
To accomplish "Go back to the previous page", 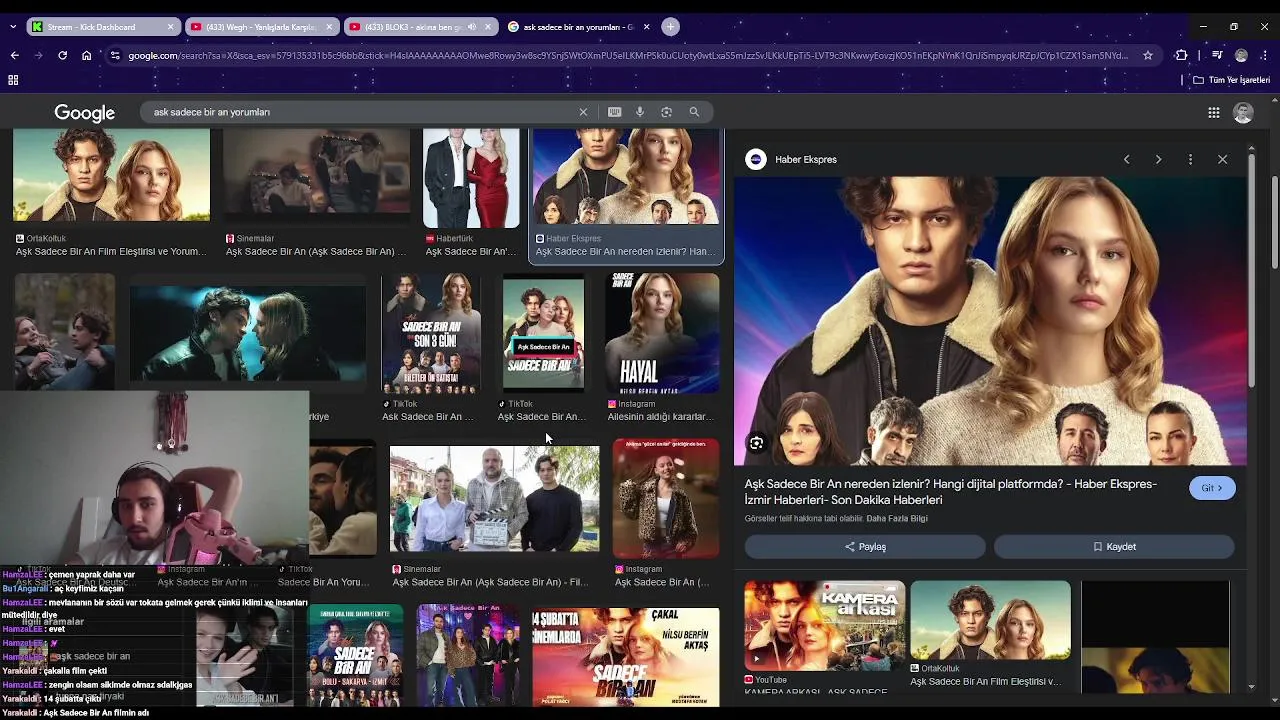I will tap(14, 56).
